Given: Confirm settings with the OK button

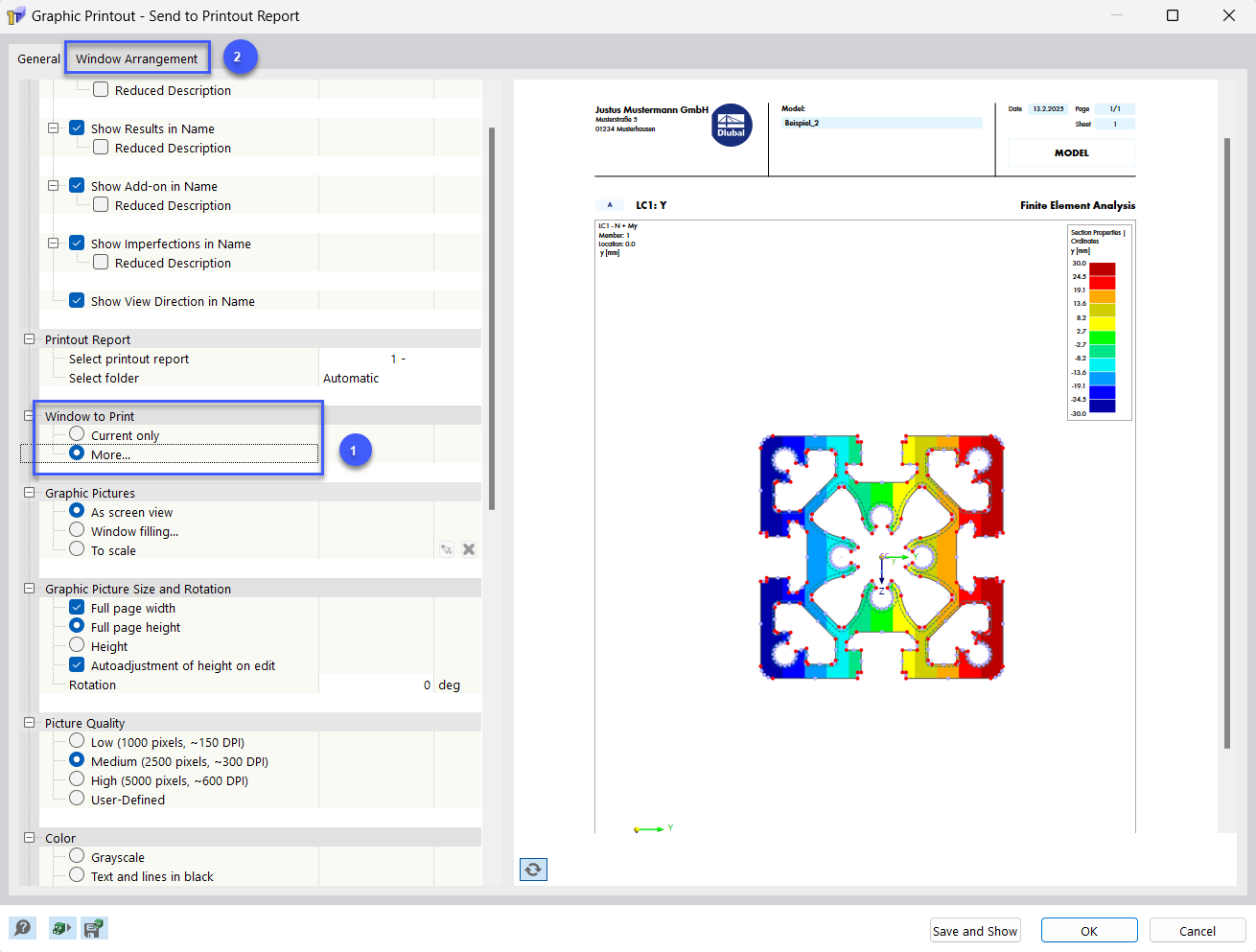Looking at the screenshot, I should pyautogui.click(x=1088, y=930).
